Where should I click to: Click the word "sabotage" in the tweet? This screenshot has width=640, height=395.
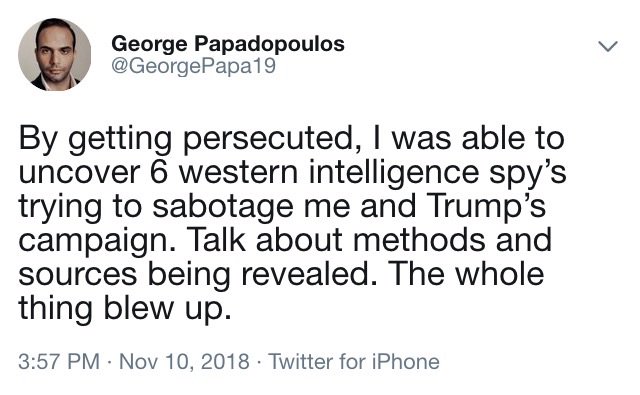(223, 207)
